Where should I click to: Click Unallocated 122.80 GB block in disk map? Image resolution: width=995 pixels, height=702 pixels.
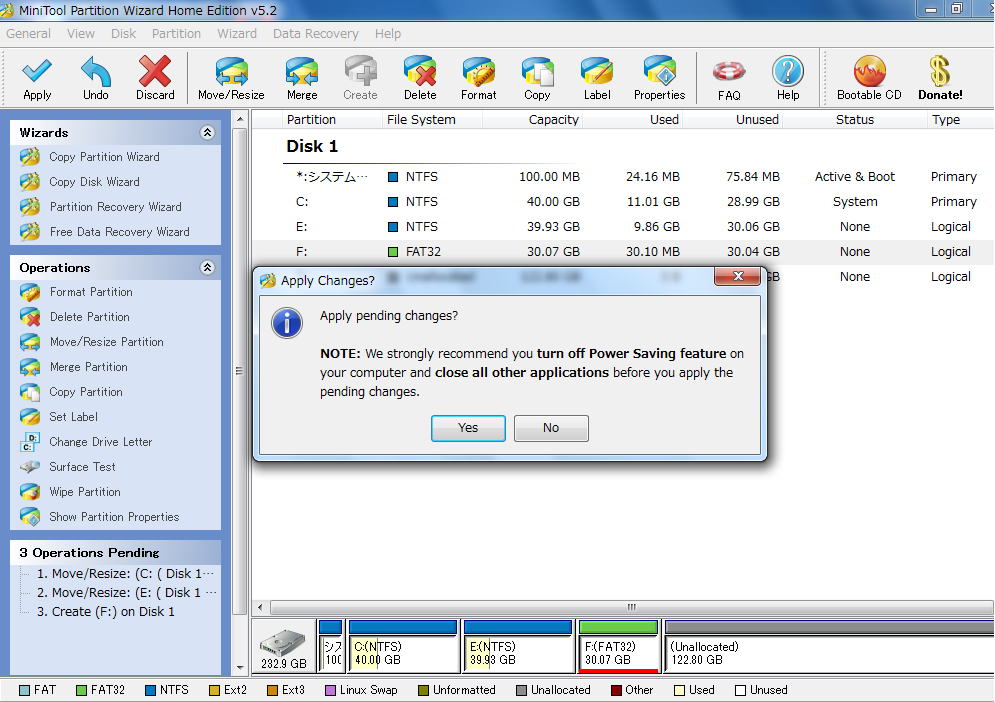829,646
